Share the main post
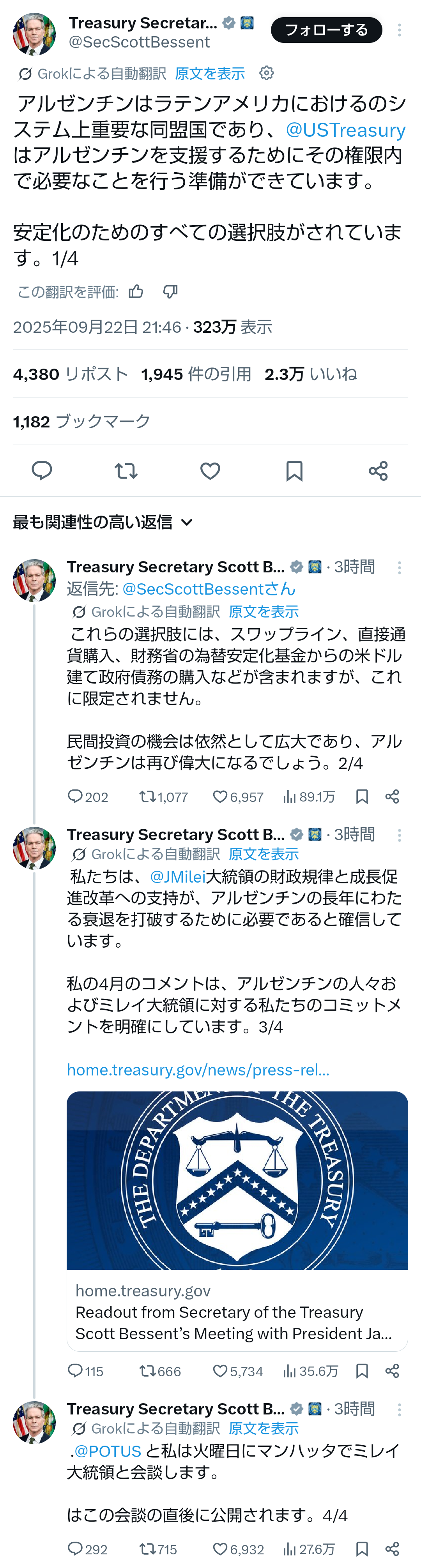This screenshot has width=421, height=1568. tap(379, 471)
